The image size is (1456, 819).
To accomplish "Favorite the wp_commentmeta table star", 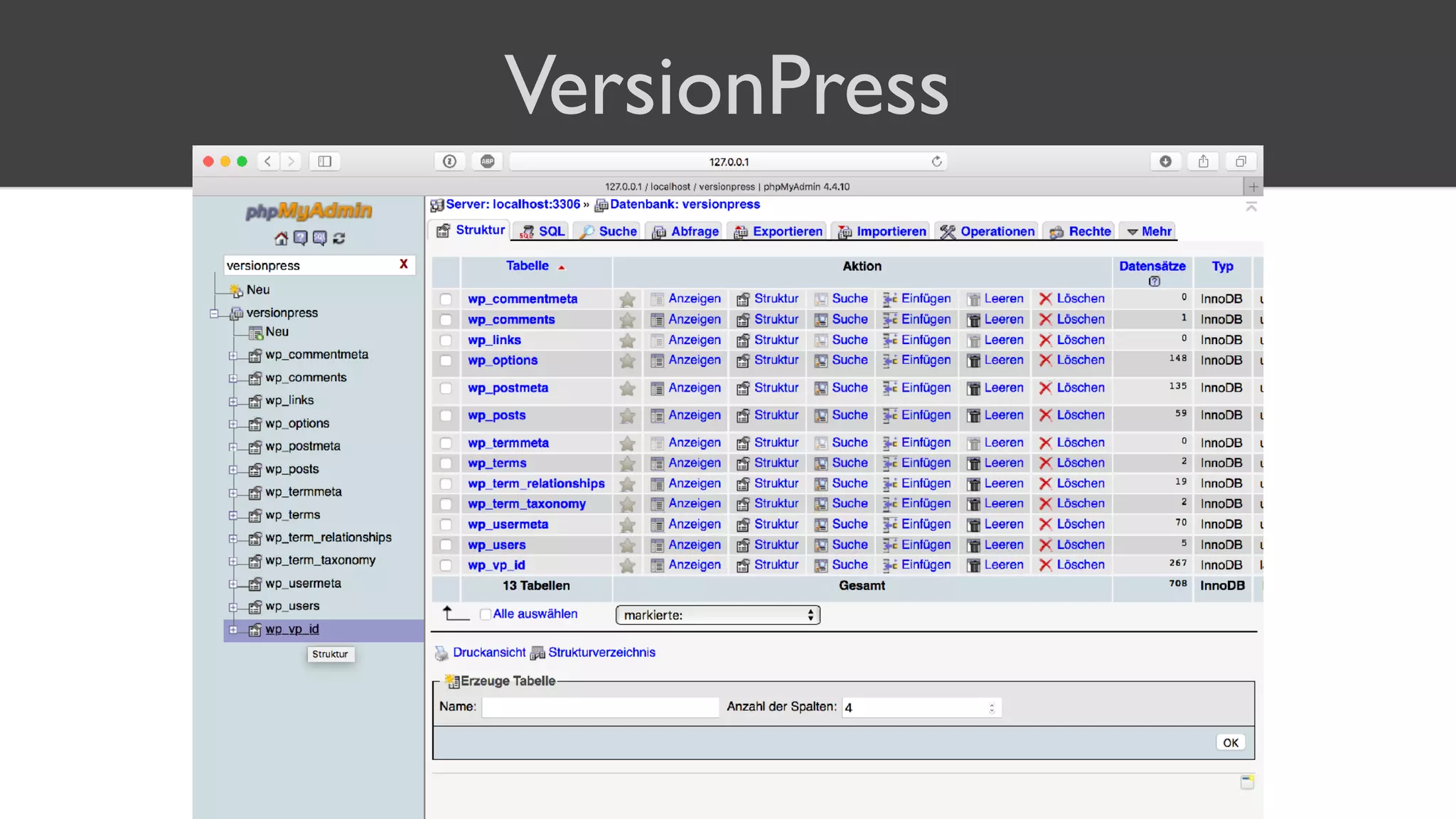I will tap(627, 299).
